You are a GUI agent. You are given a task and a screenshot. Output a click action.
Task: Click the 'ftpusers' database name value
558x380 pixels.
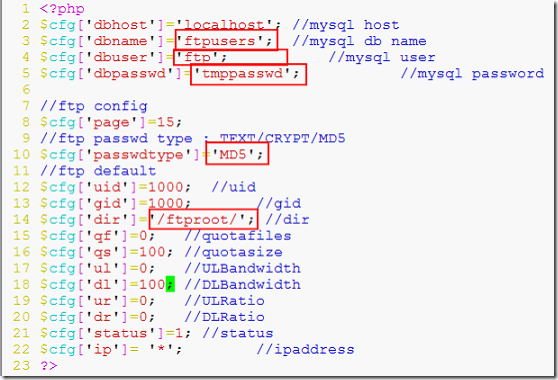coord(220,41)
